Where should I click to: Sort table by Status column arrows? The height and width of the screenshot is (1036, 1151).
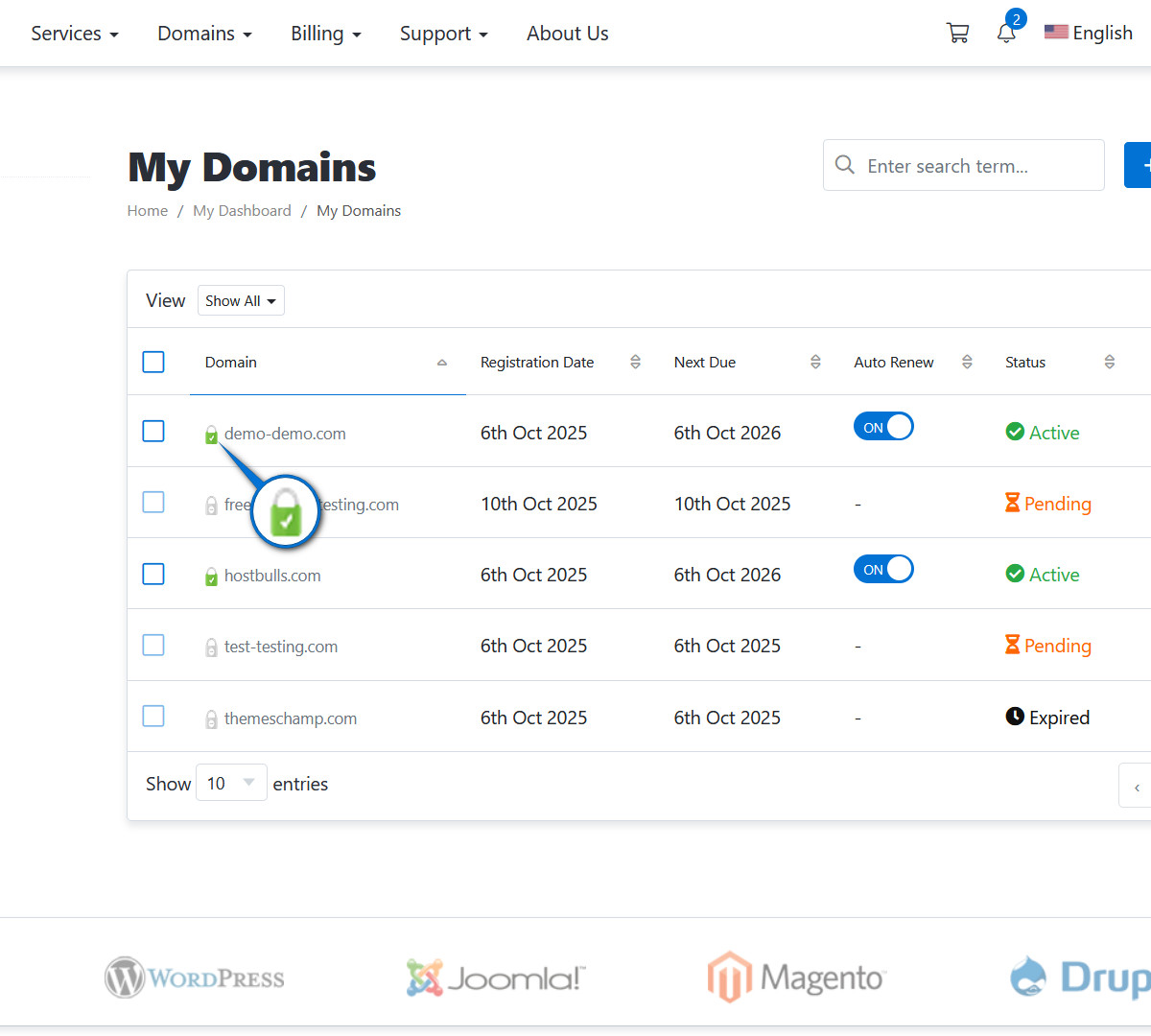pyautogui.click(x=1109, y=363)
